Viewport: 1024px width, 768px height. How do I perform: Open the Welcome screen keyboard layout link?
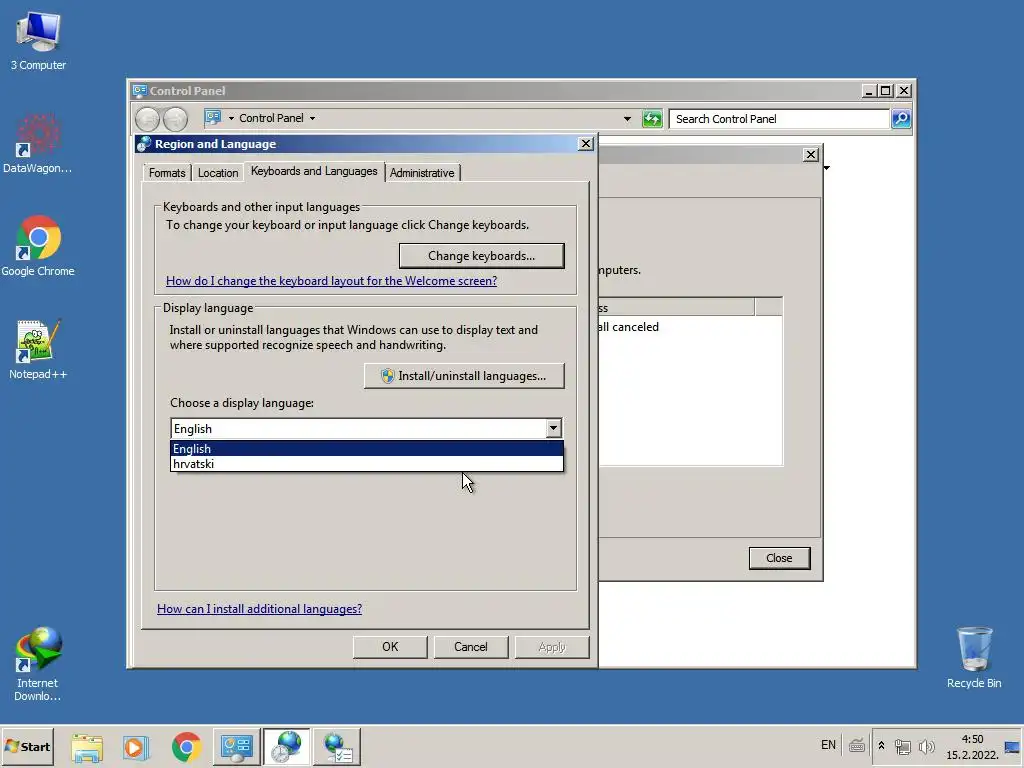click(331, 281)
